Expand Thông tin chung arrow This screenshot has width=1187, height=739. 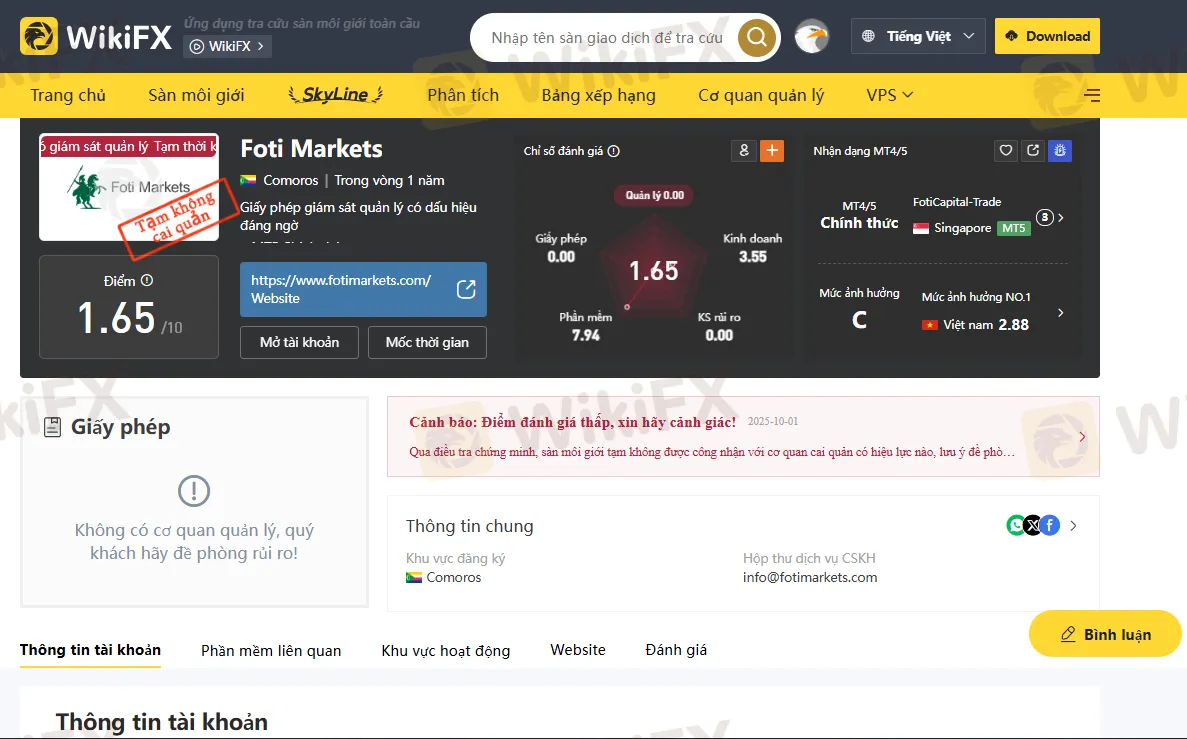1073,525
